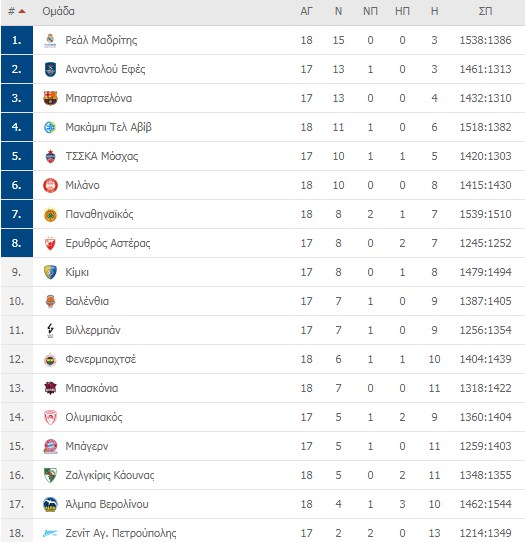Click the Ζαλγκίρις Κάουνας green logo
This screenshot has width=525, height=542.
50,475
